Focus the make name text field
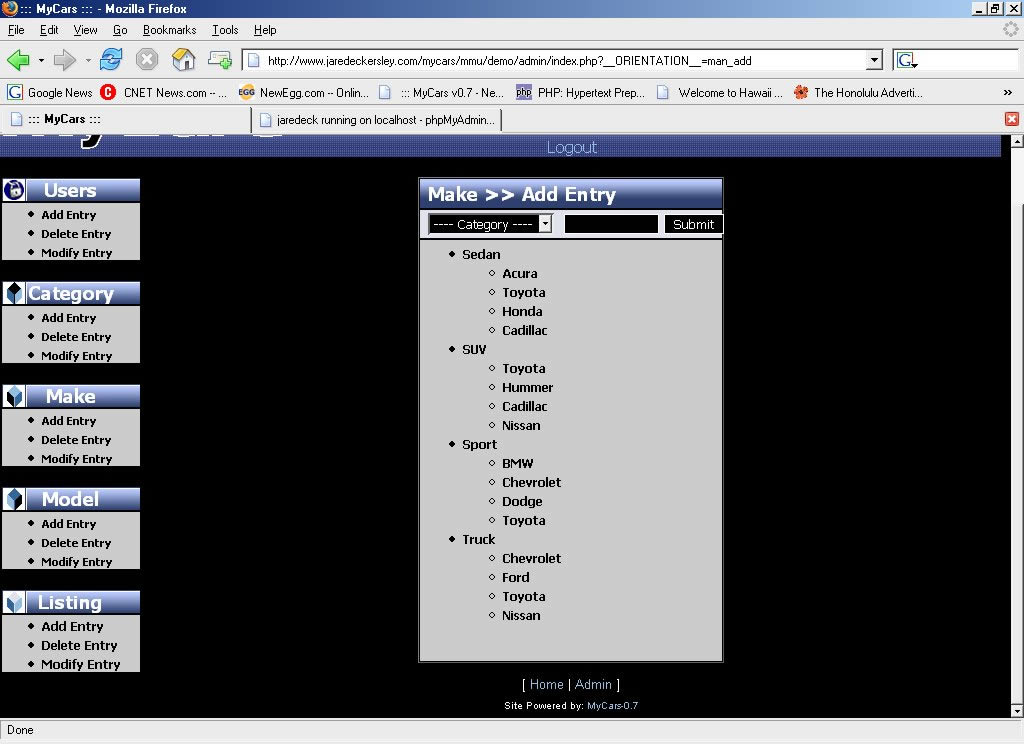Viewport: 1024px width, 744px height. pyautogui.click(x=611, y=224)
